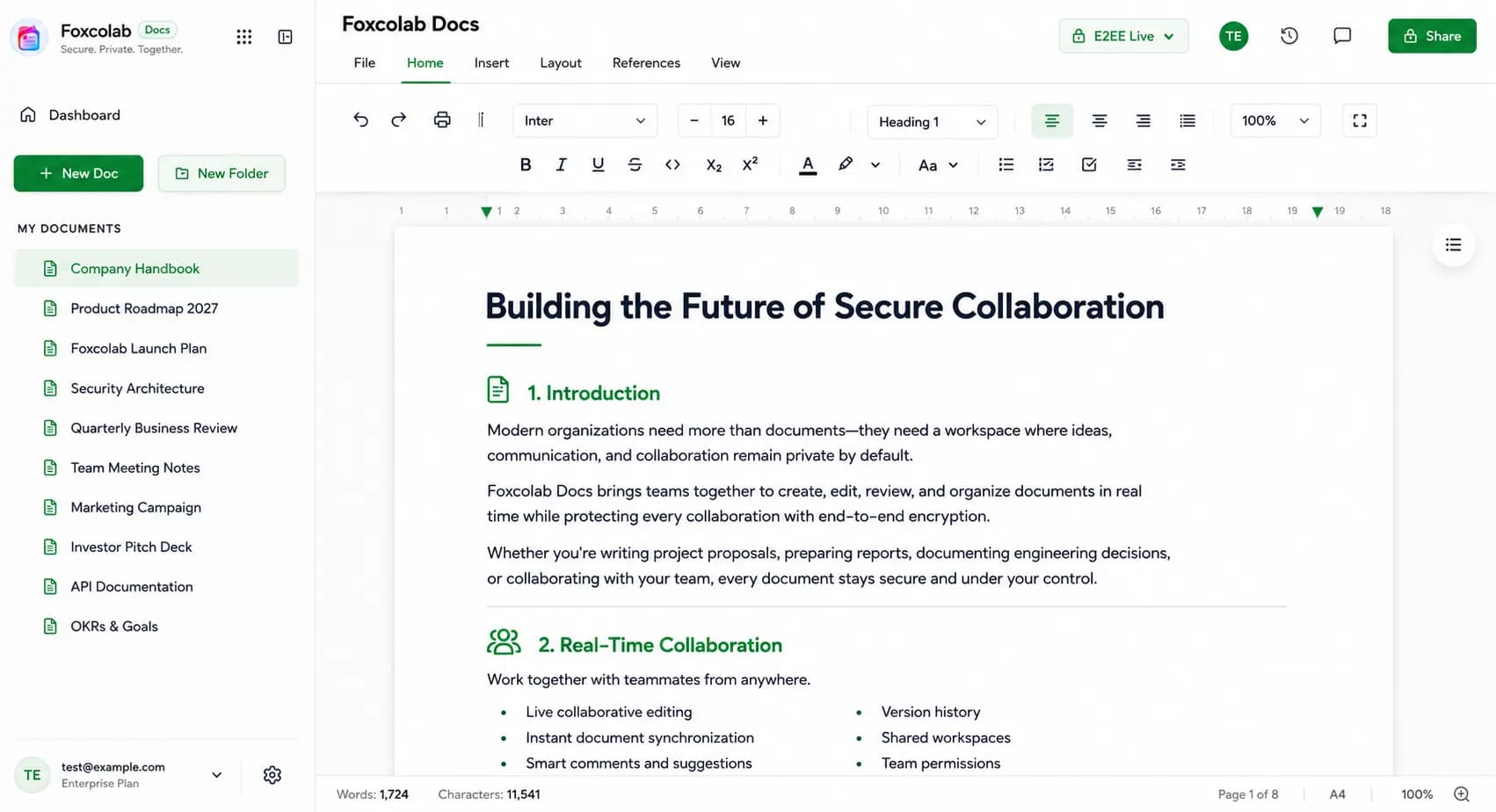Image resolution: width=1496 pixels, height=812 pixels.
Task: Open the Insert tab
Action: [491, 63]
